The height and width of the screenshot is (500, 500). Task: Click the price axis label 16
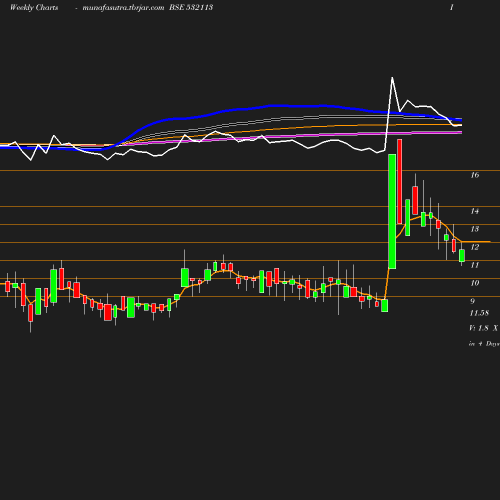[475, 175]
